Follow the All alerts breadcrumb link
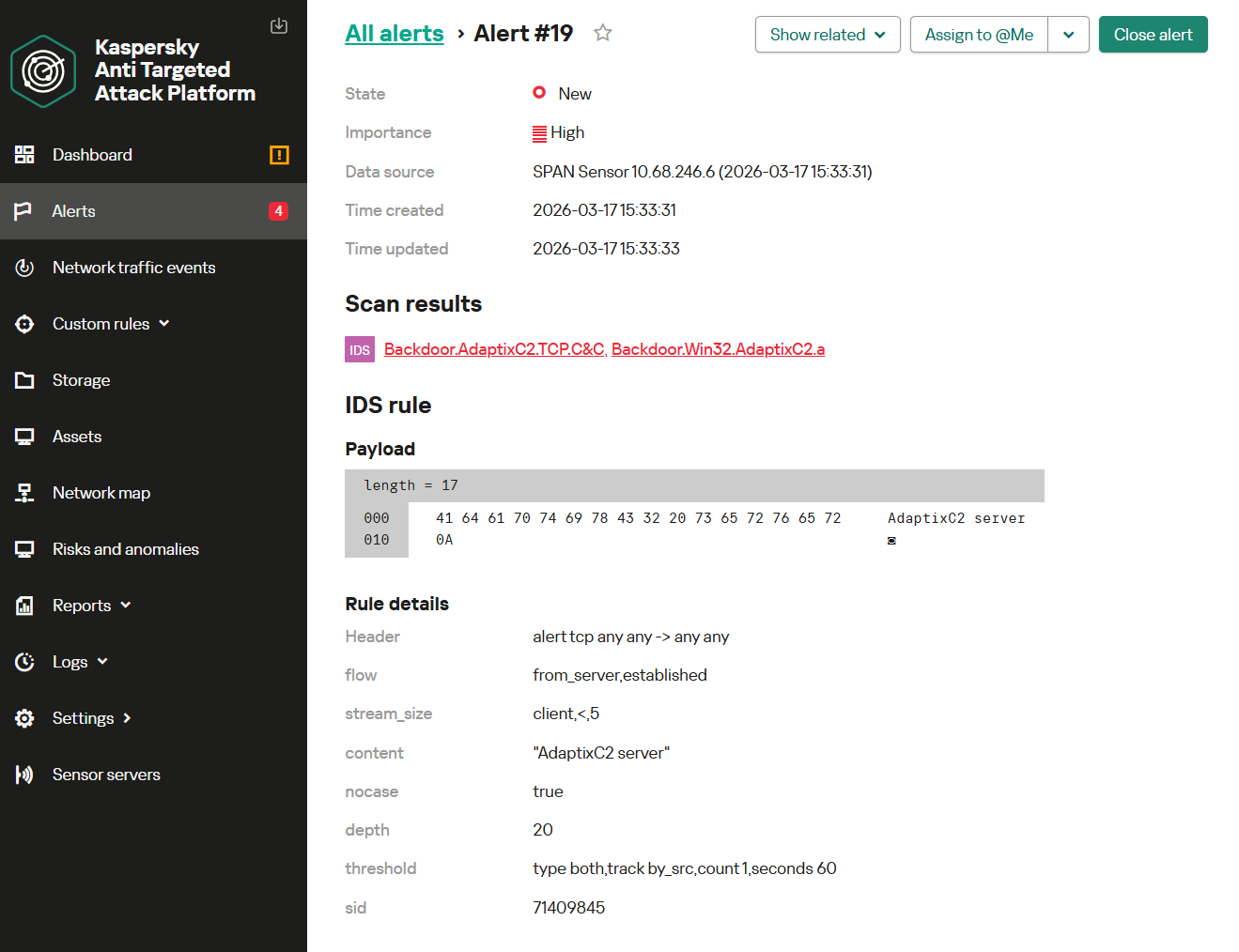 pos(395,34)
